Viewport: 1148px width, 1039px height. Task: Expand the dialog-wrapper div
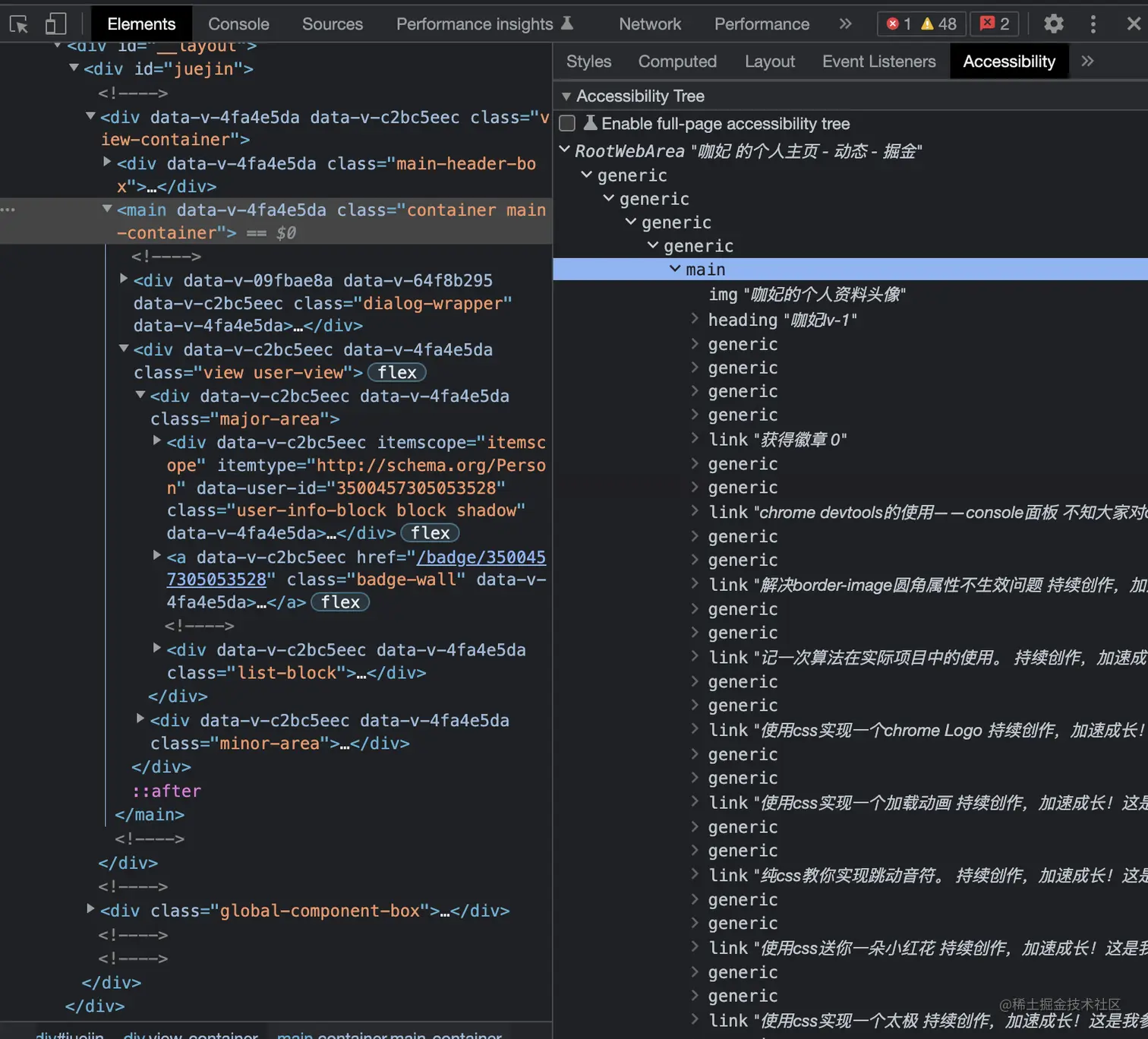pyautogui.click(x=124, y=279)
